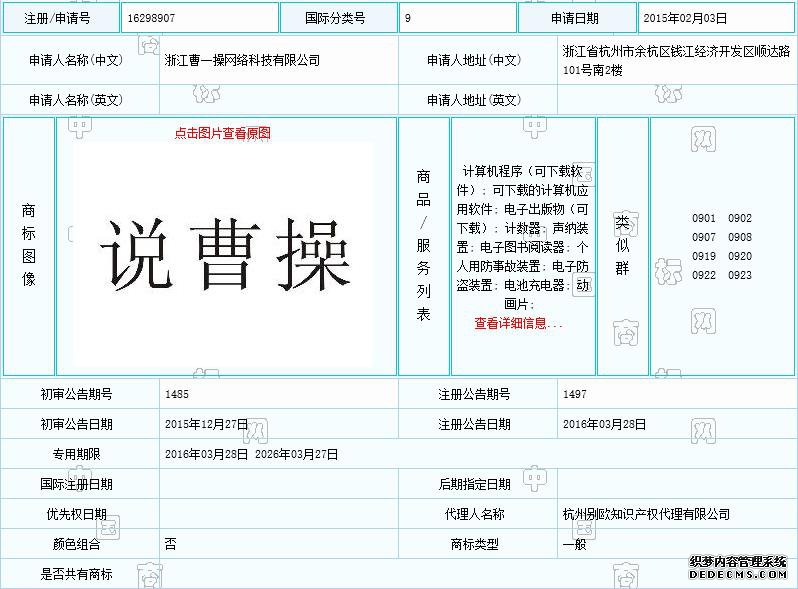Screen dimensions: 798x589
Task: Select agent name 杭州别欧知识产权代理有限公司
Action: [x=646, y=514]
